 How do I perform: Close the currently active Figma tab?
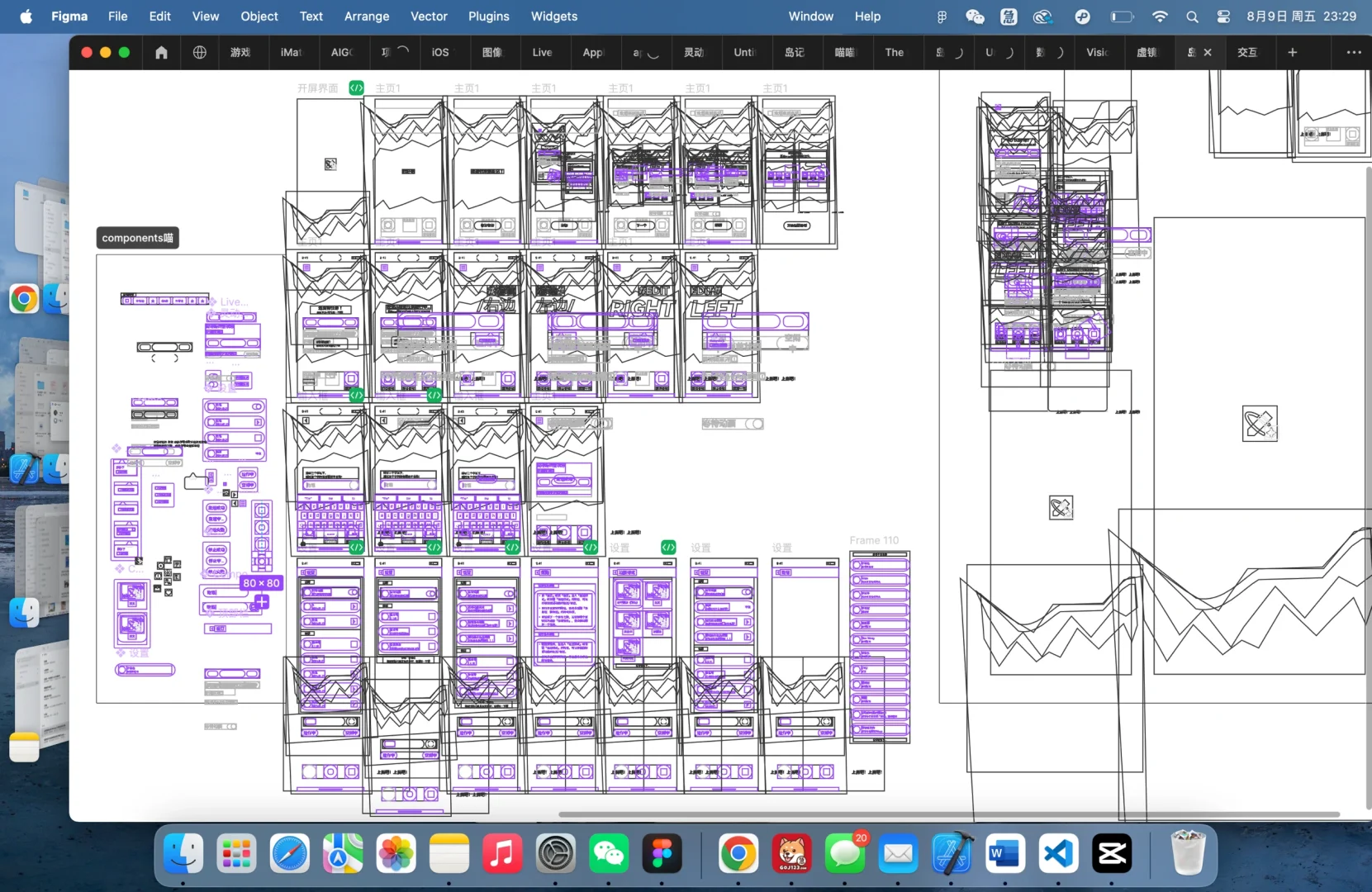pyautogui.click(x=1208, y=52)
